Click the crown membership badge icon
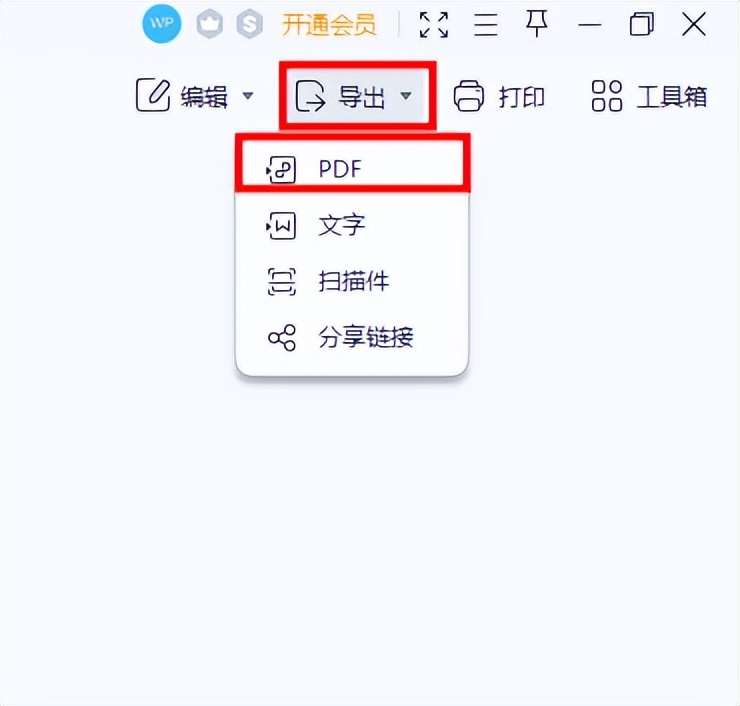The width and height of the screenshot is (740, 706). [210, 24]
